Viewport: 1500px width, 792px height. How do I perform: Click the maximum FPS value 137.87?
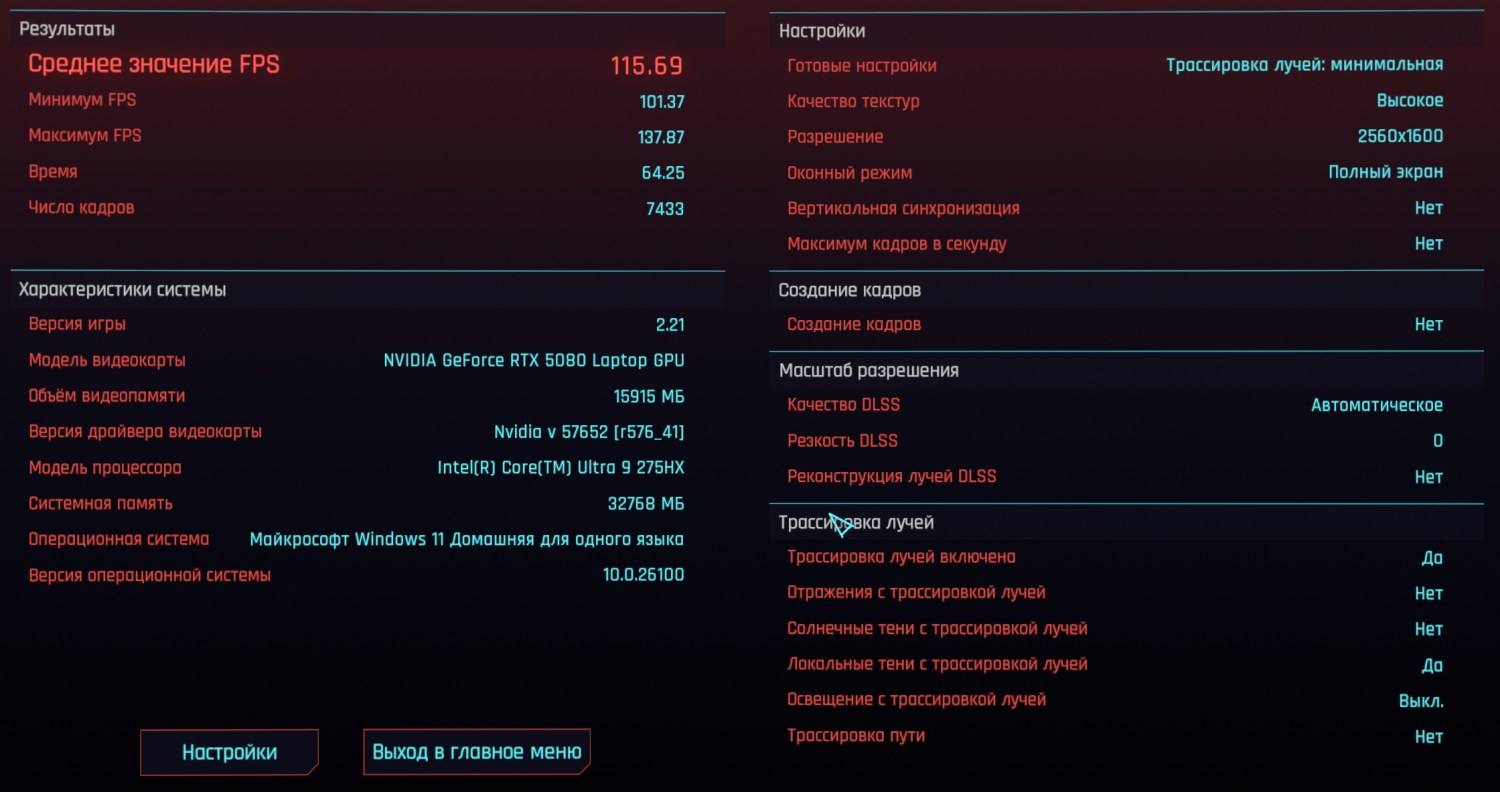(x=661, y=137)
